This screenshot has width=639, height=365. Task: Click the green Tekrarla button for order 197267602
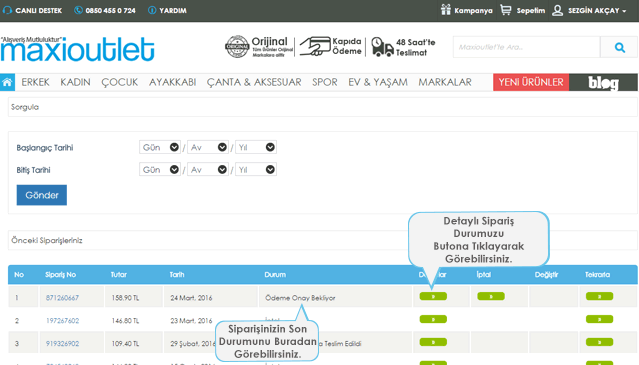599,319
